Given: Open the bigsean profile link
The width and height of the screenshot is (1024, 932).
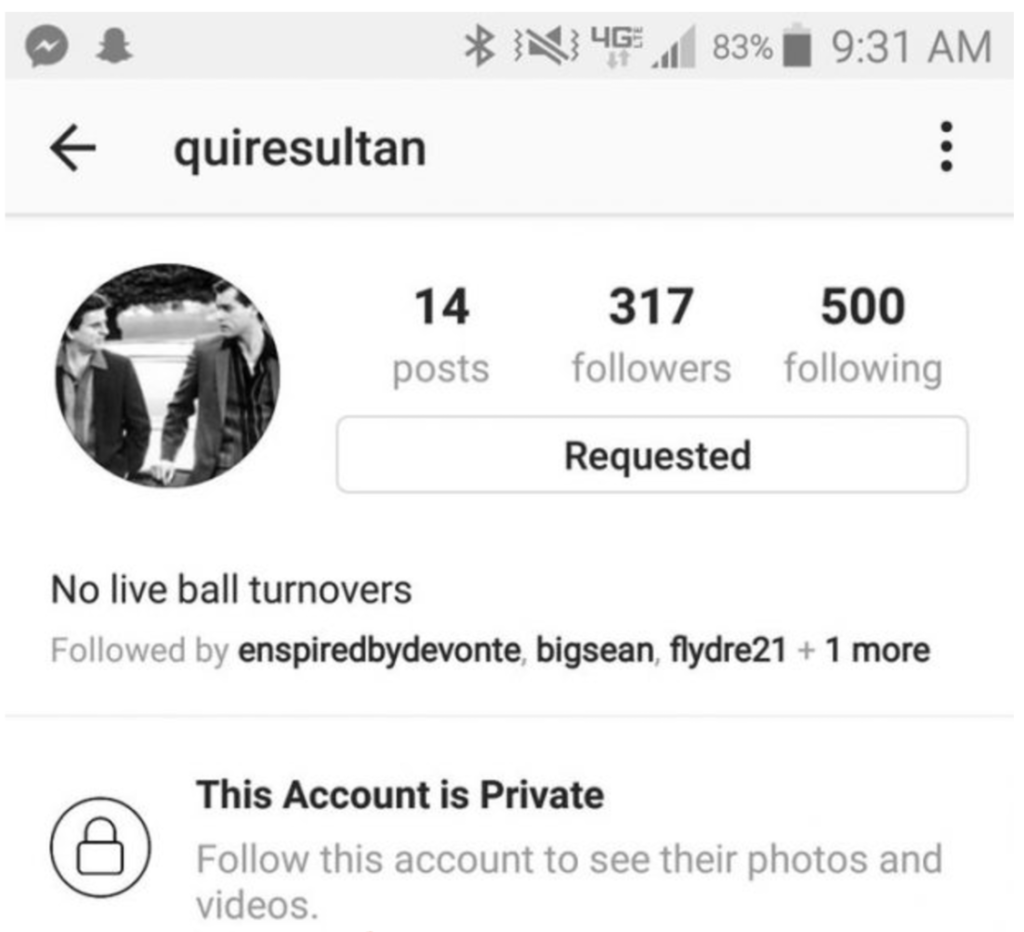Looking at the screenshot, I should [595, 651].
